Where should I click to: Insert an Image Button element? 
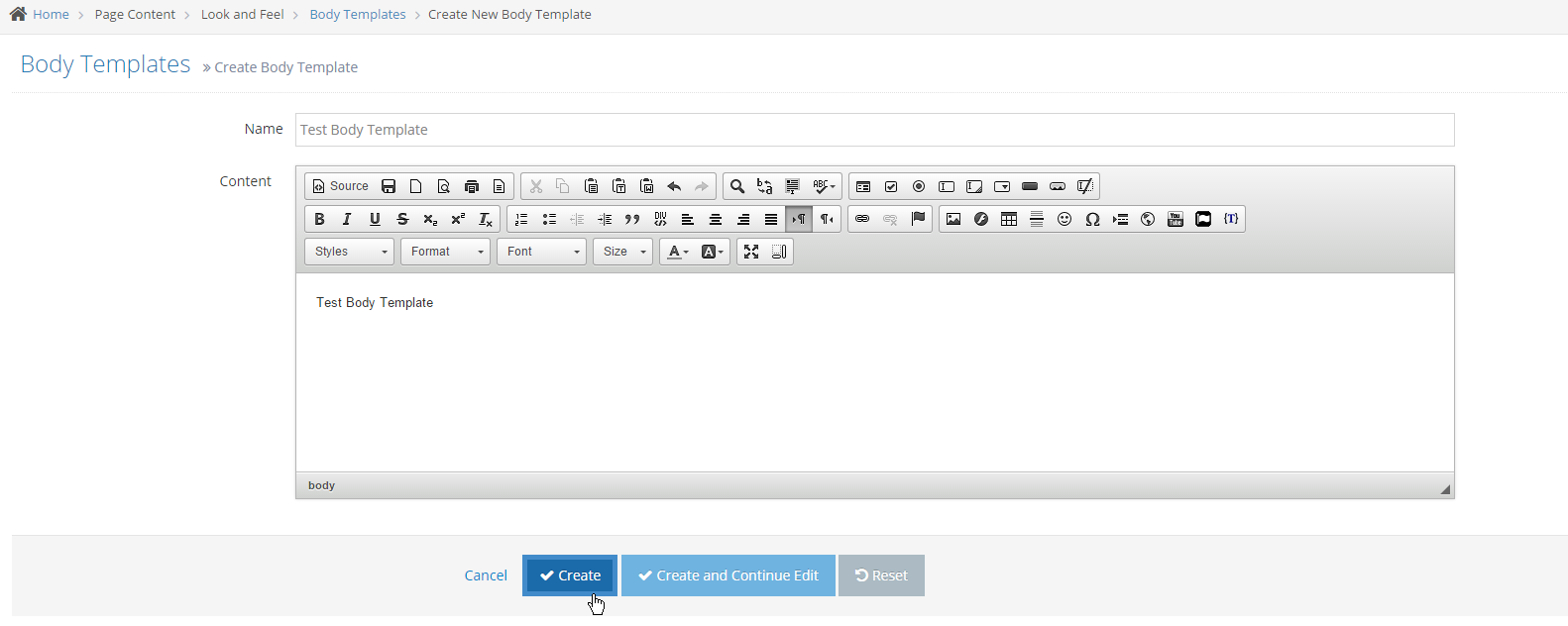tap(1058, 186)
